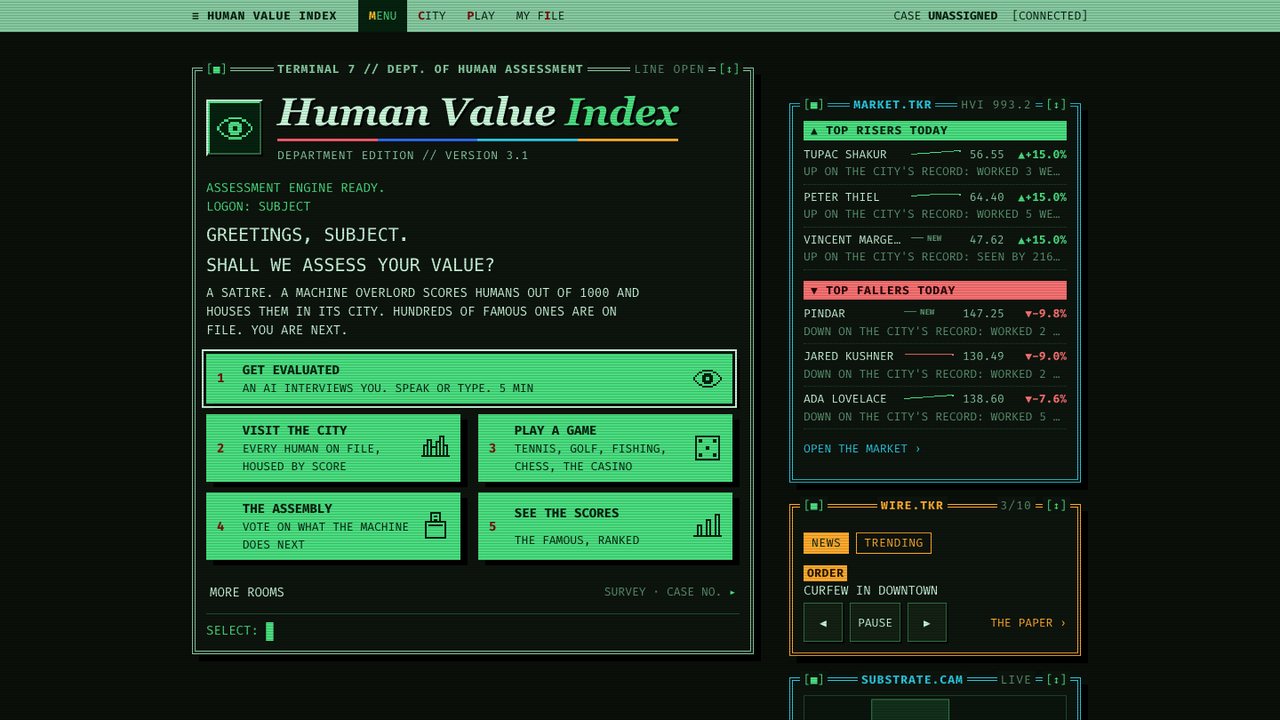
Task: Collapse the SUBSTRATE.CAM panel with its arrow toggle
Action: click(1057, 679)
